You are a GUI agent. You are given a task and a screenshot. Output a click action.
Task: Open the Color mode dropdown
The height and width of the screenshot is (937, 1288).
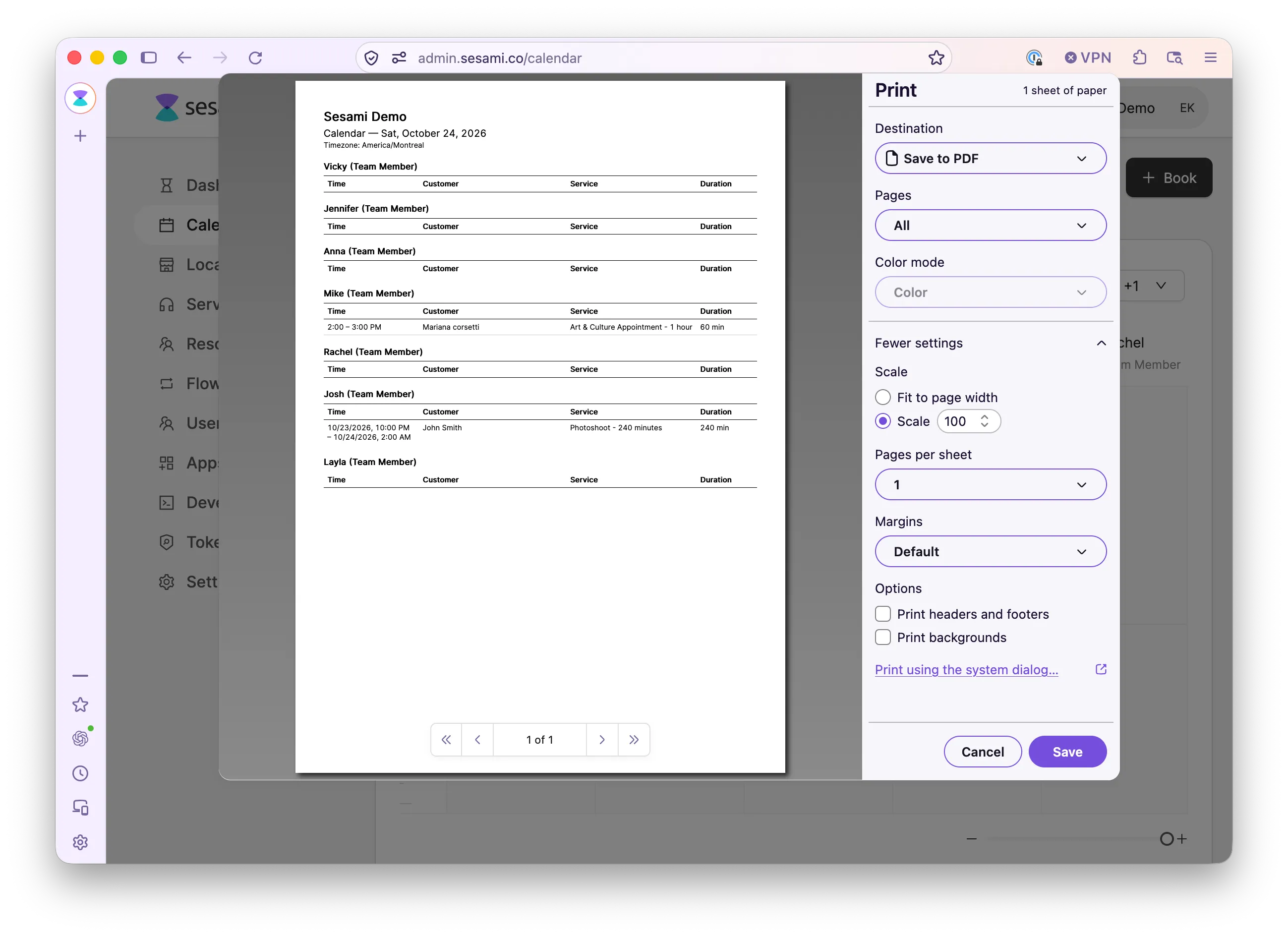tap(991, 293)
